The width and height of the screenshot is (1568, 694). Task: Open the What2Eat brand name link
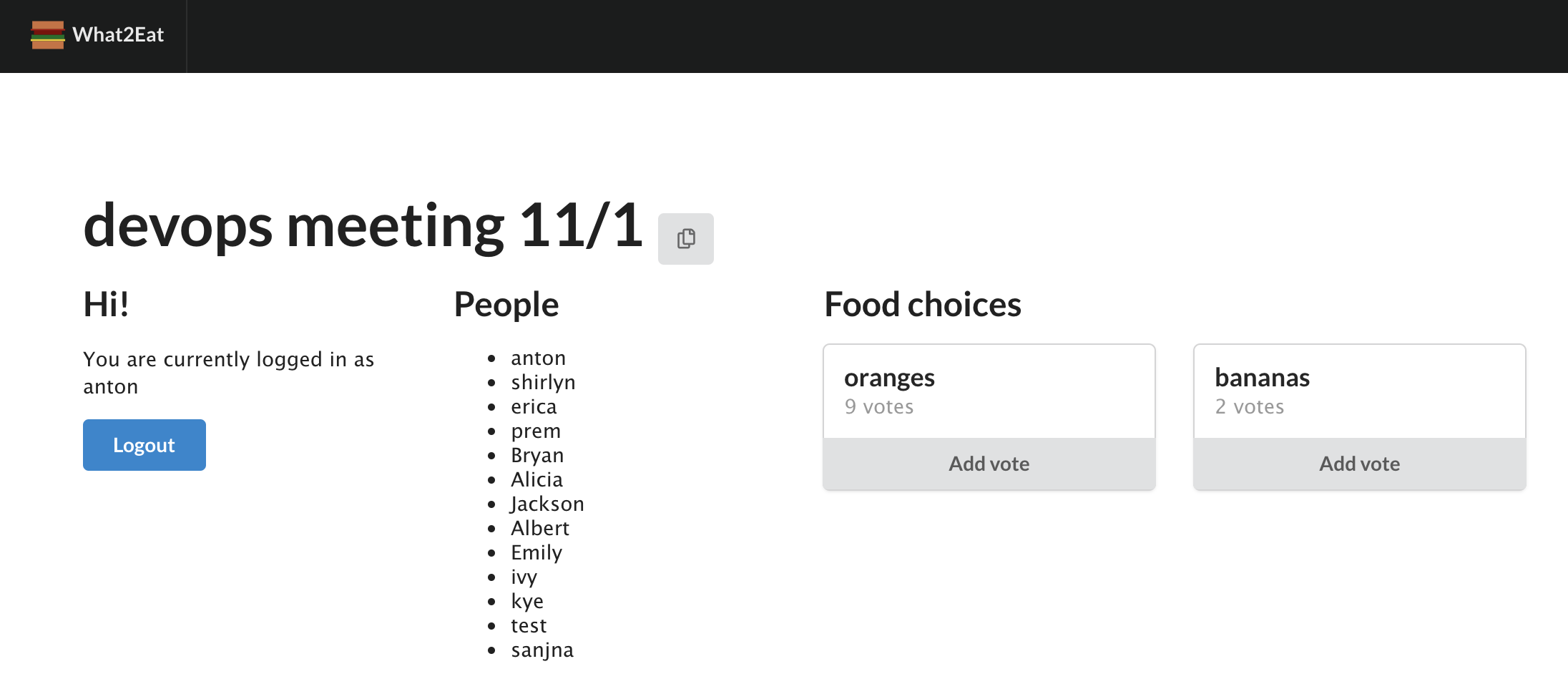[118, 35]
